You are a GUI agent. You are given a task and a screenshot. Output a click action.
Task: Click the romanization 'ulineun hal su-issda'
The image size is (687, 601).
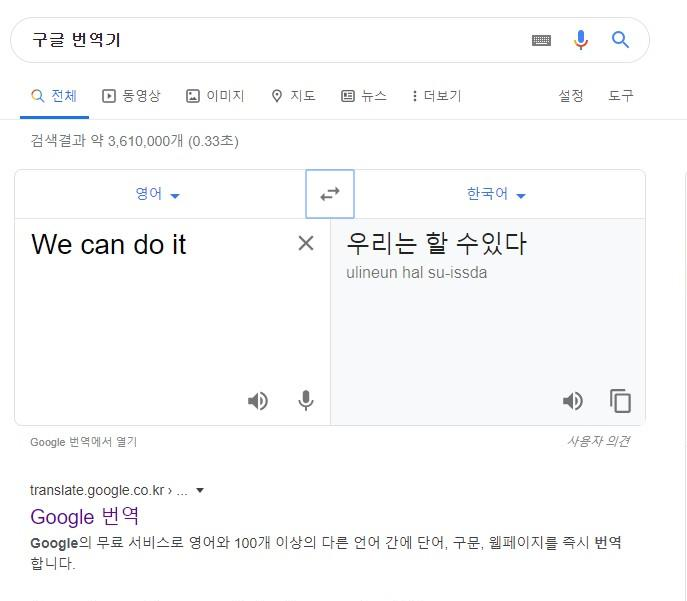coord(416,272)
